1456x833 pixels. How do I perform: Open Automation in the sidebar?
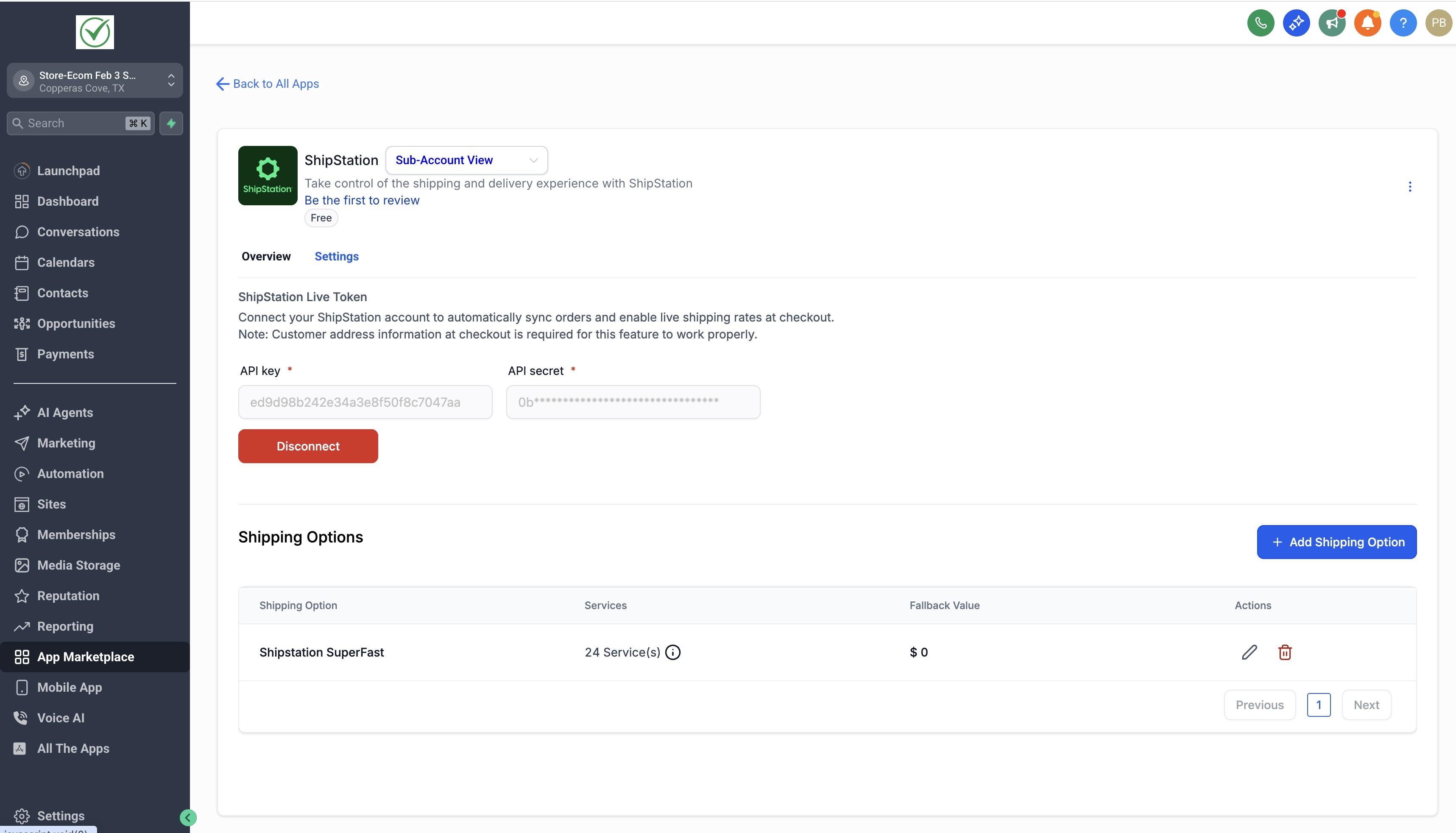(x=70, y=474)
